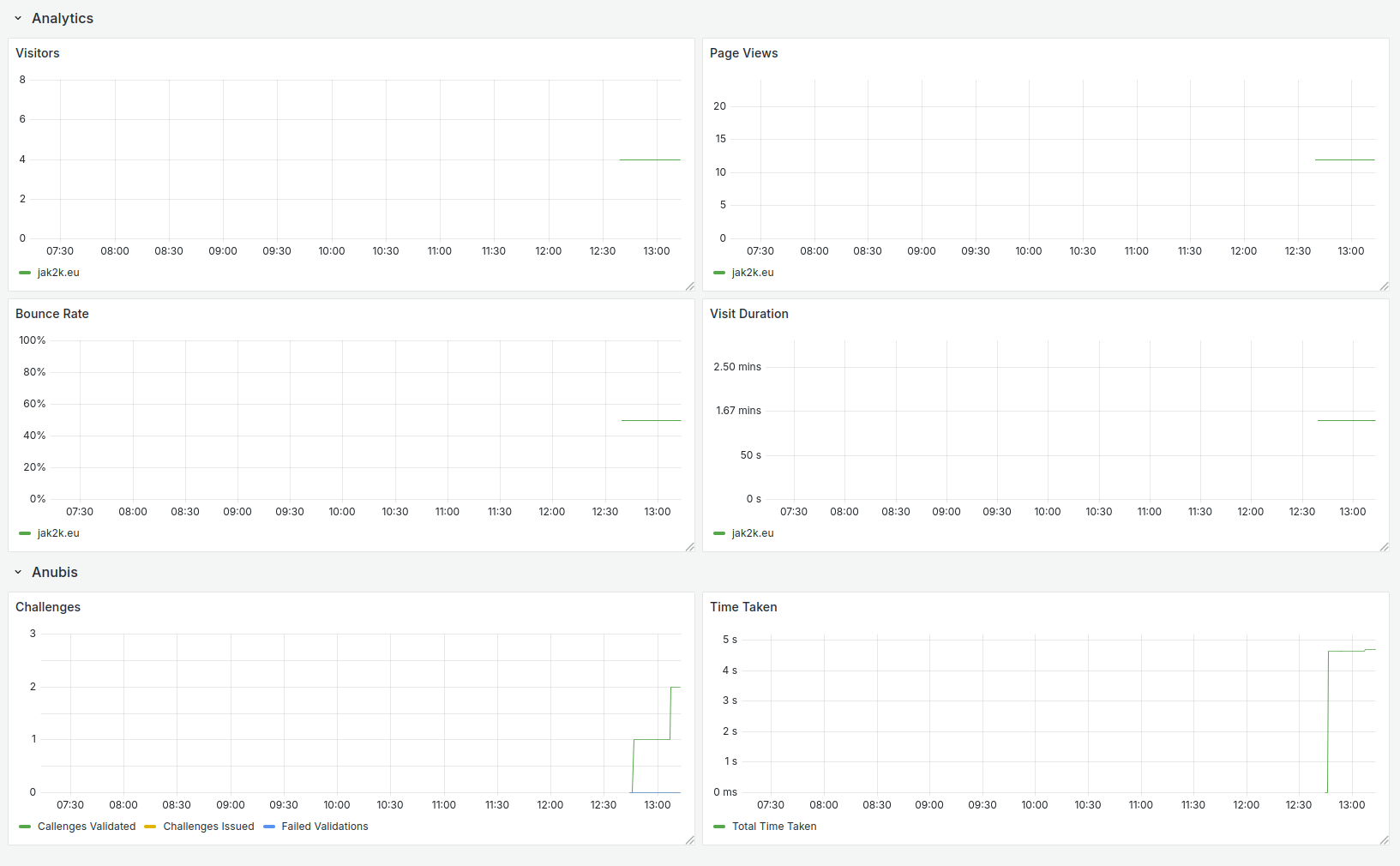Click the Challenges panel resize handle

click(689, 840)
